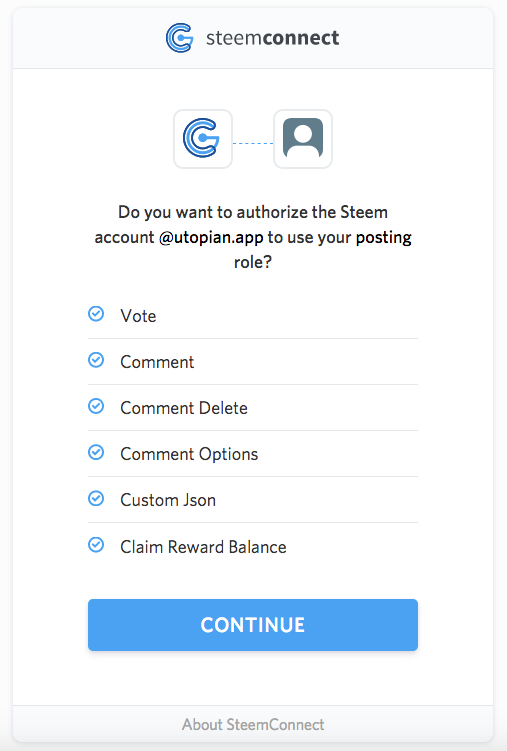This screenshot has width=507, height=751.
Task: Open the About SteemConnect link
Action: (253, 725)
